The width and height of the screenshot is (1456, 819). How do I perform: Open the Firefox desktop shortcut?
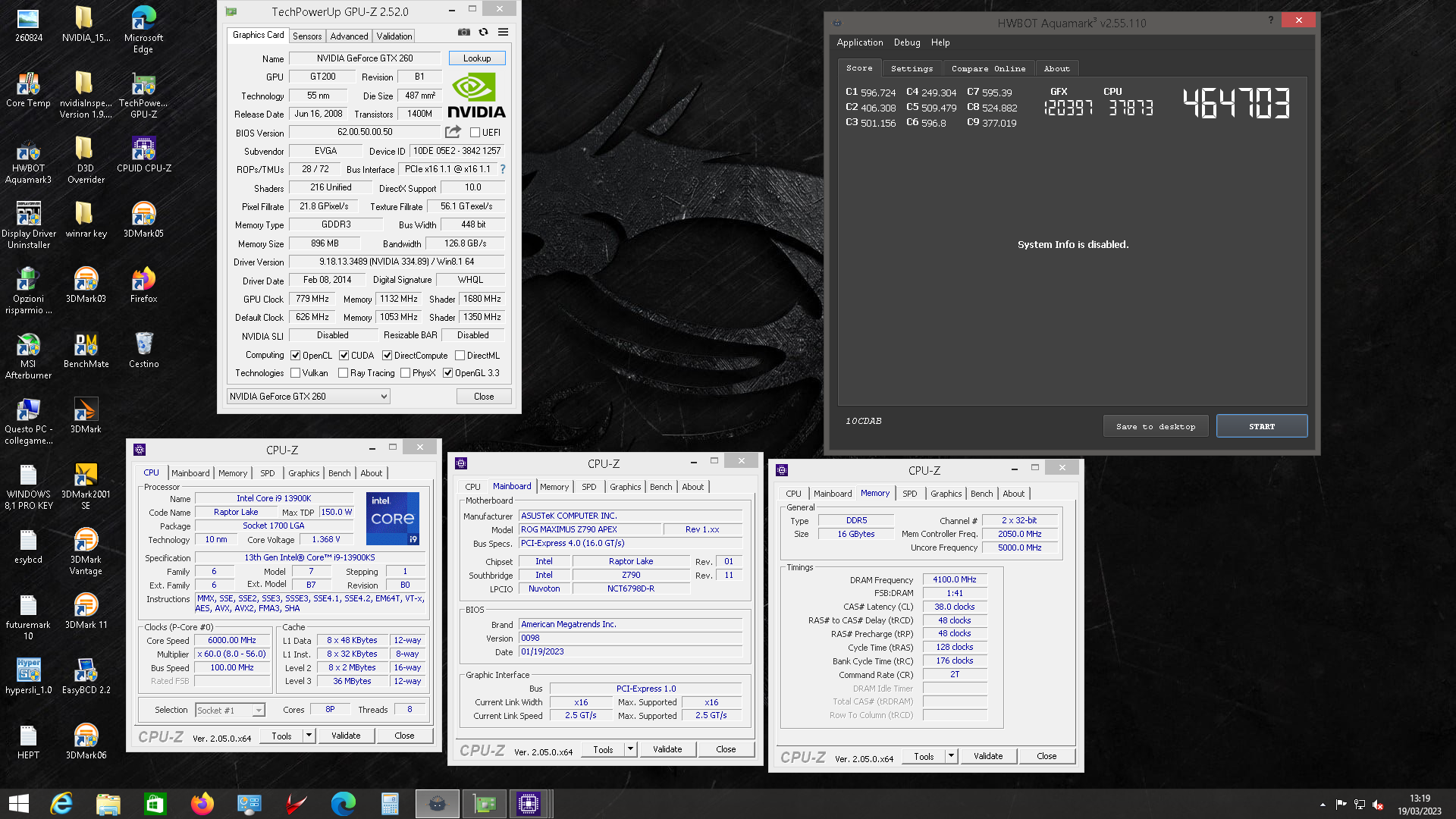click(143, 286)
